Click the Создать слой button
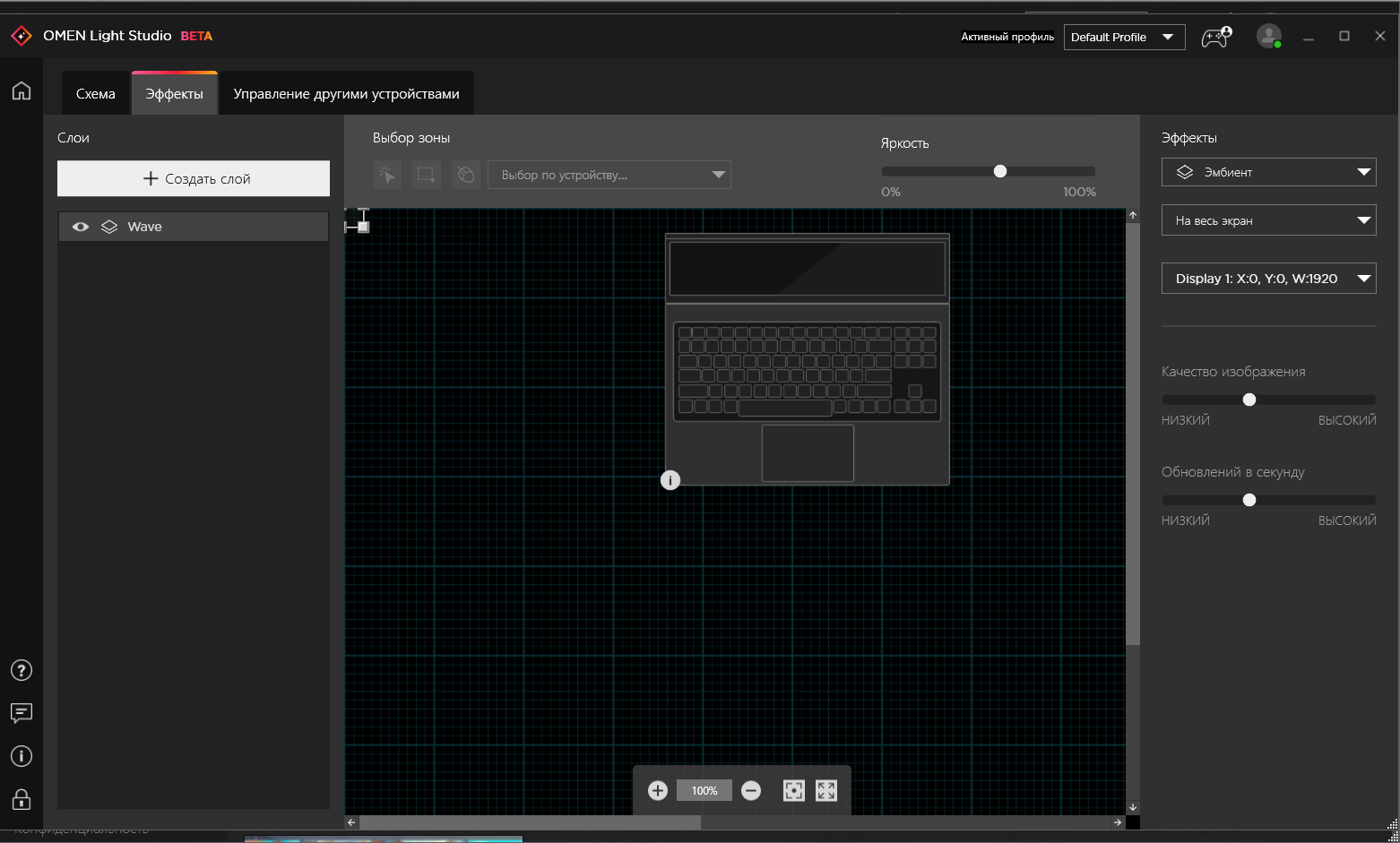 pyautogui.click(x=193, y=178)
